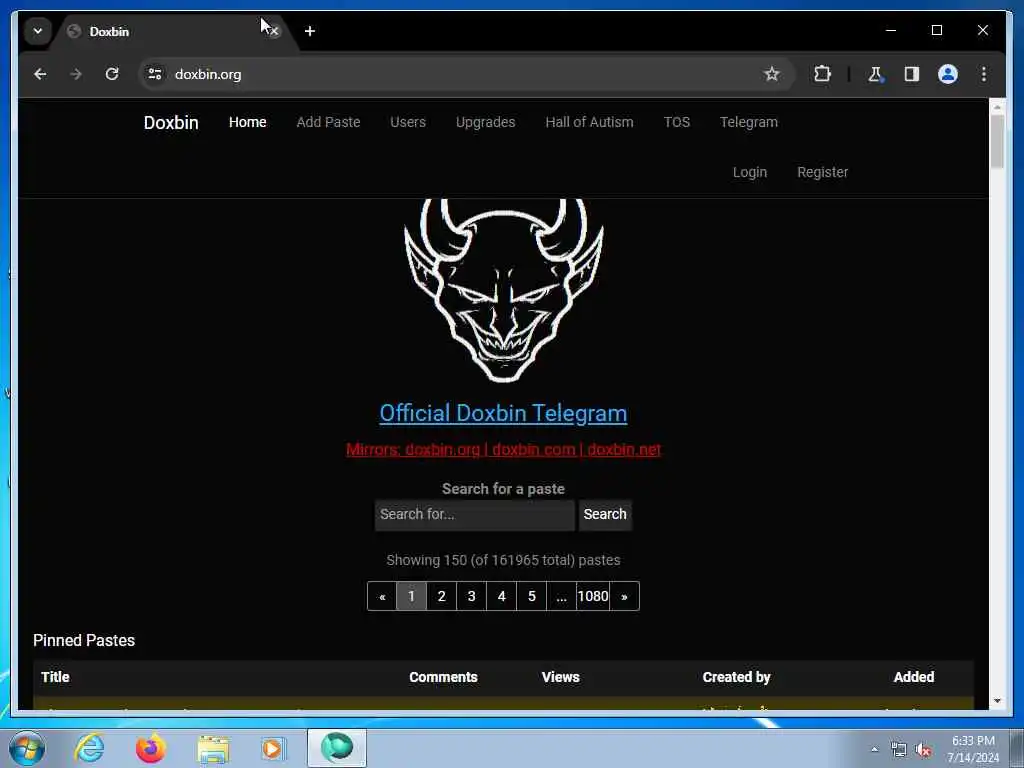Screen dimensions: 1024x768
Task: Click the Login link
Action: click(x=750, y=172)
